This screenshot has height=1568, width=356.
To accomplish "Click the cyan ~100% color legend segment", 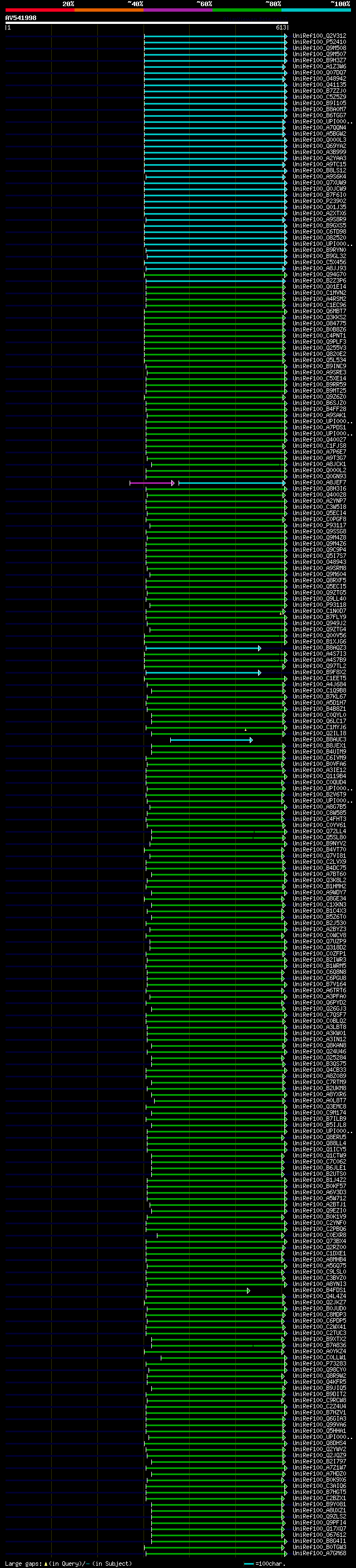I will [315, 10].
